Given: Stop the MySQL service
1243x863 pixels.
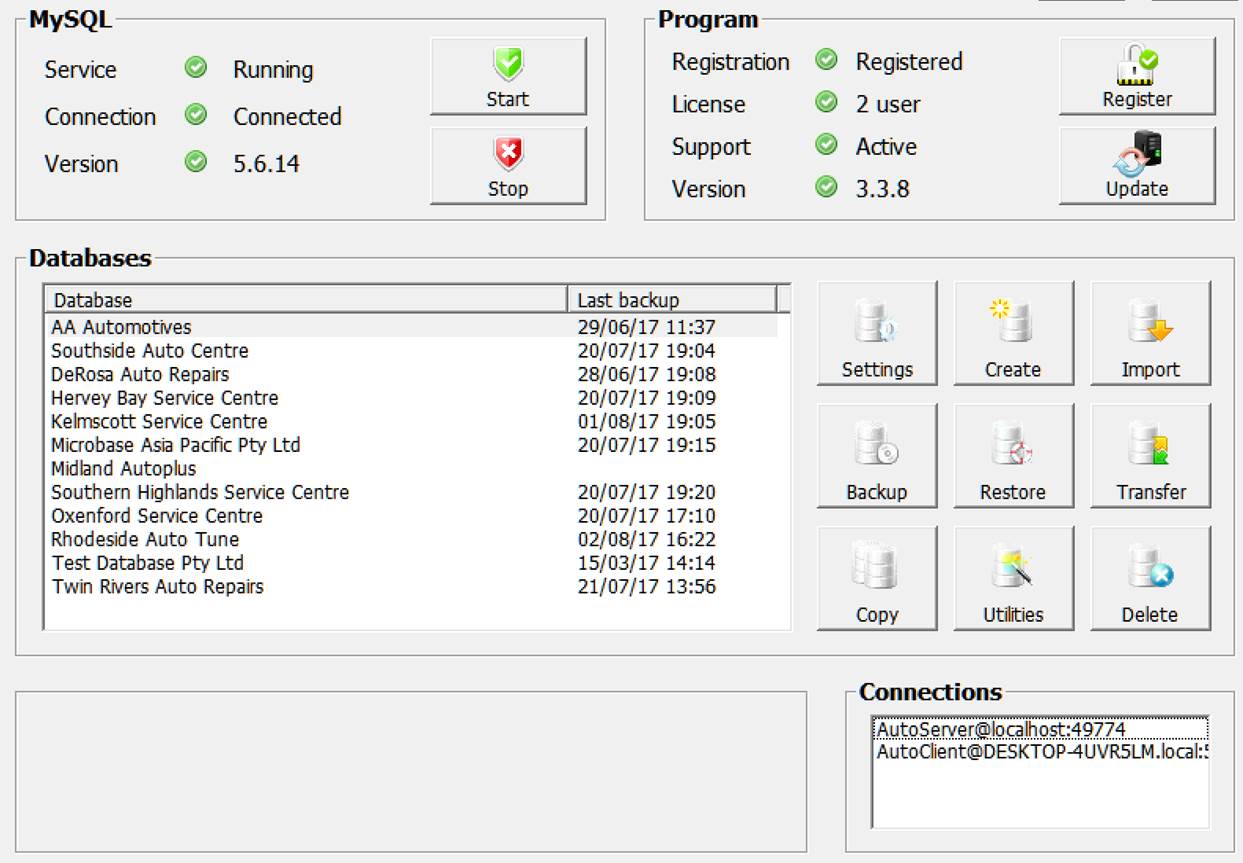Looking at the screenshot, I should pyautogui.click(x=508, y=166).
